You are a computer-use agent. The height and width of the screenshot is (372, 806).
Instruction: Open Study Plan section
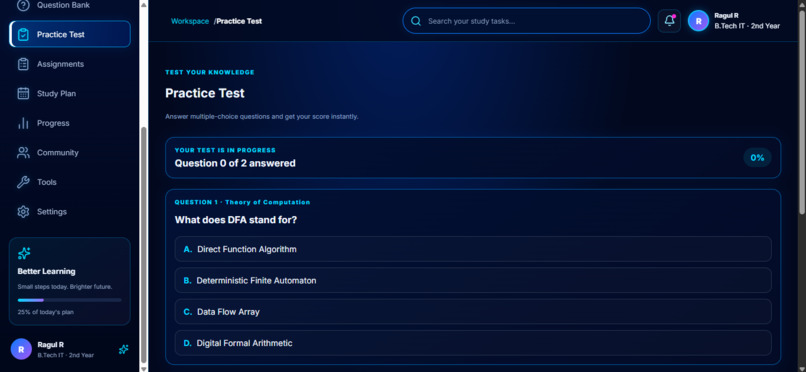coord(56,94)
